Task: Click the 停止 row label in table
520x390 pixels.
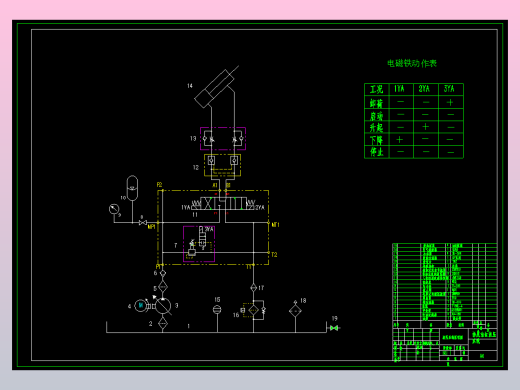Action: pyautogui.click(x=376, y=152)
